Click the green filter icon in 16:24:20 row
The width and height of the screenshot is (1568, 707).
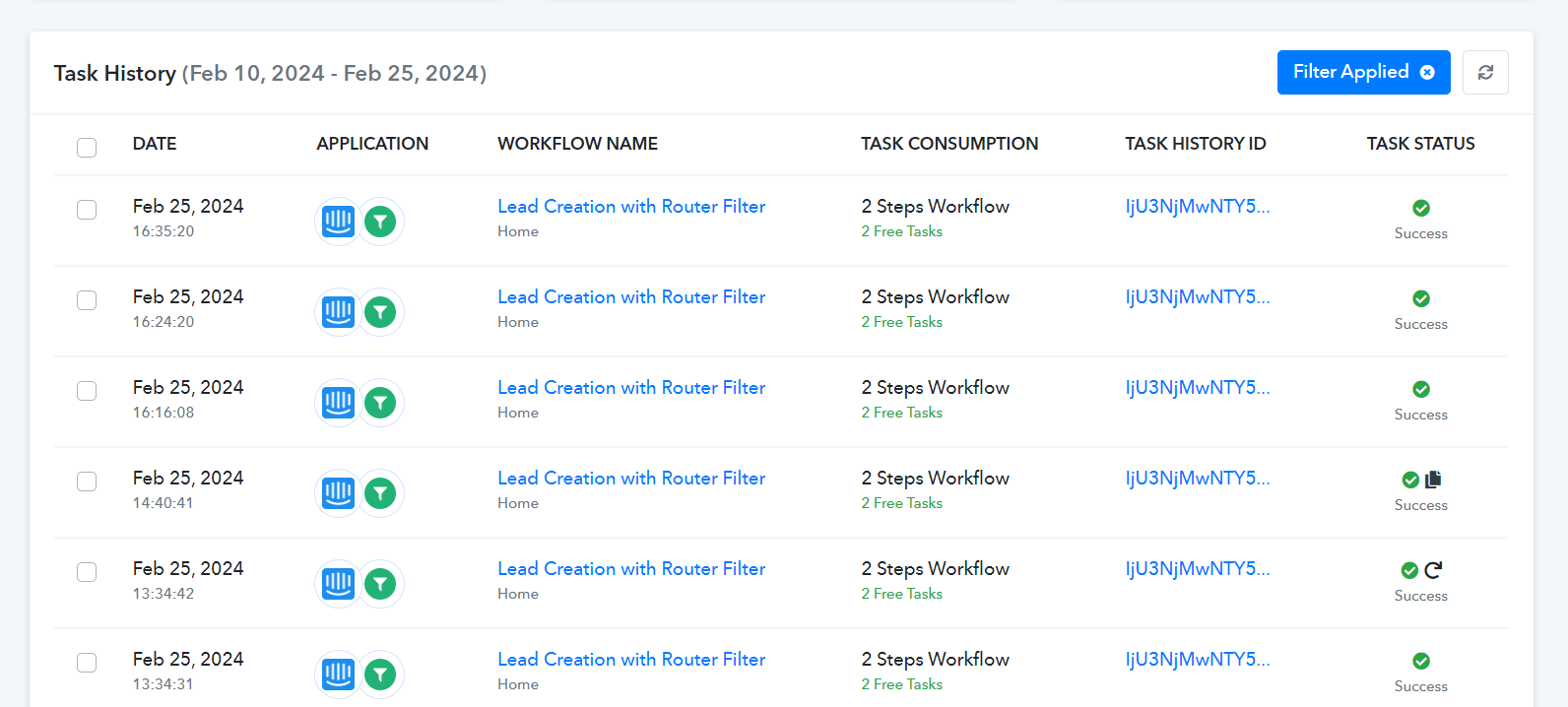[380, 312]
